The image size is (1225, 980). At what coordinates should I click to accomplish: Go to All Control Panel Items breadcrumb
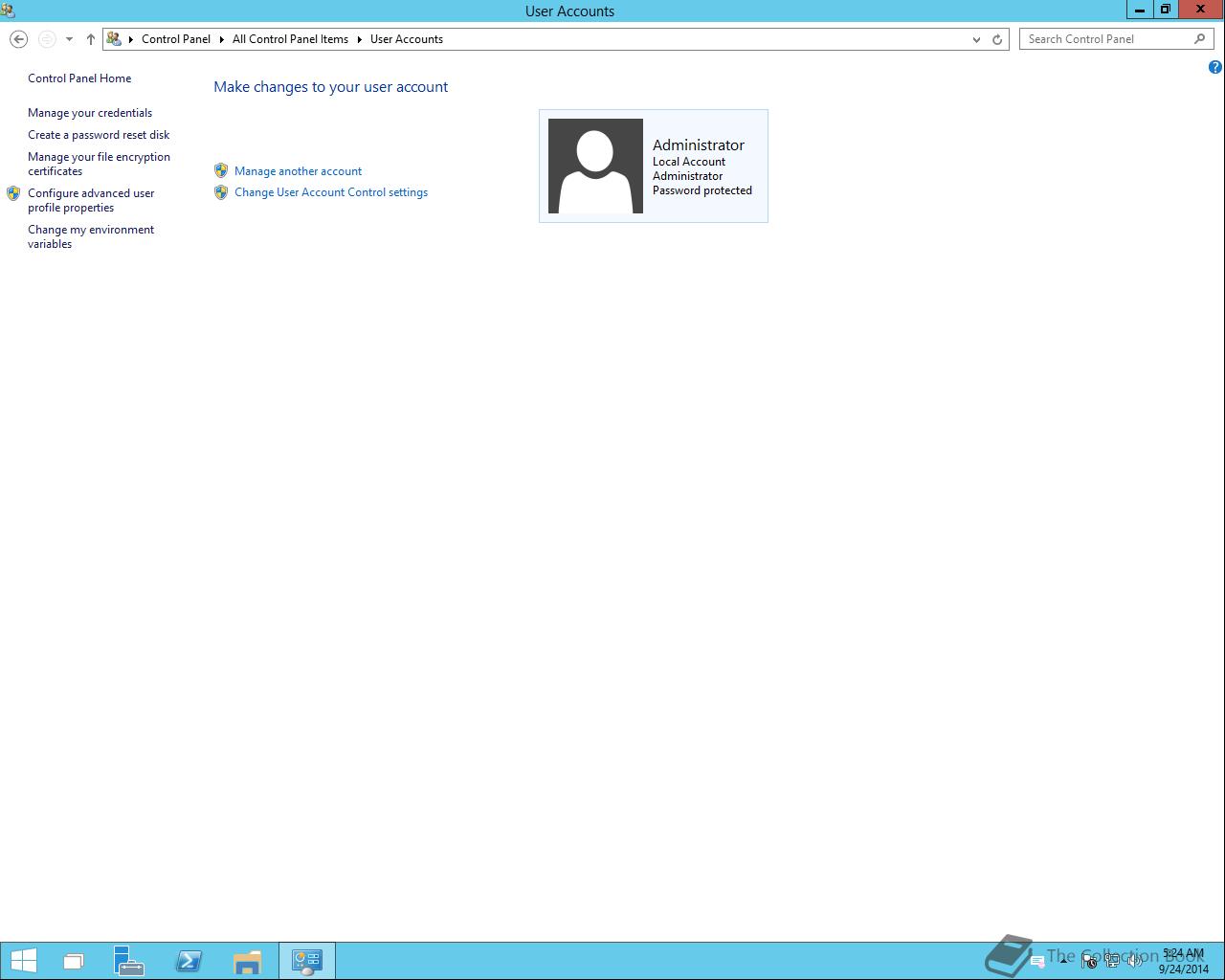tap(290, 39)
